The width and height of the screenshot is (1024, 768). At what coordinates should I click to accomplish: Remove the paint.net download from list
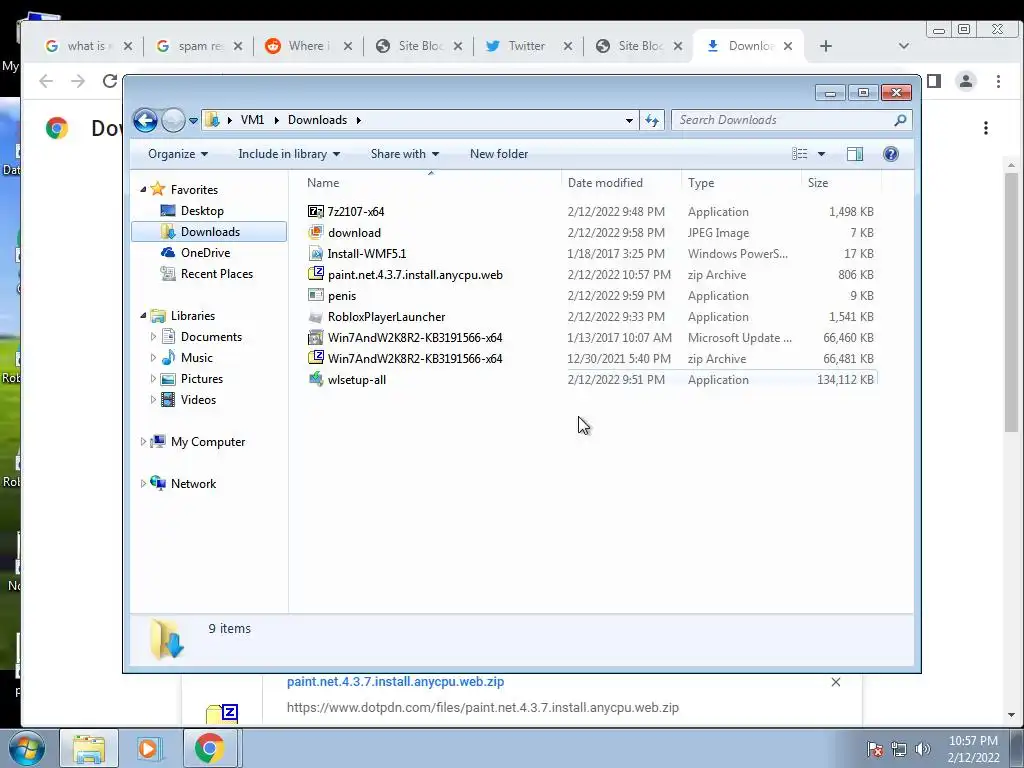[836, 682]
